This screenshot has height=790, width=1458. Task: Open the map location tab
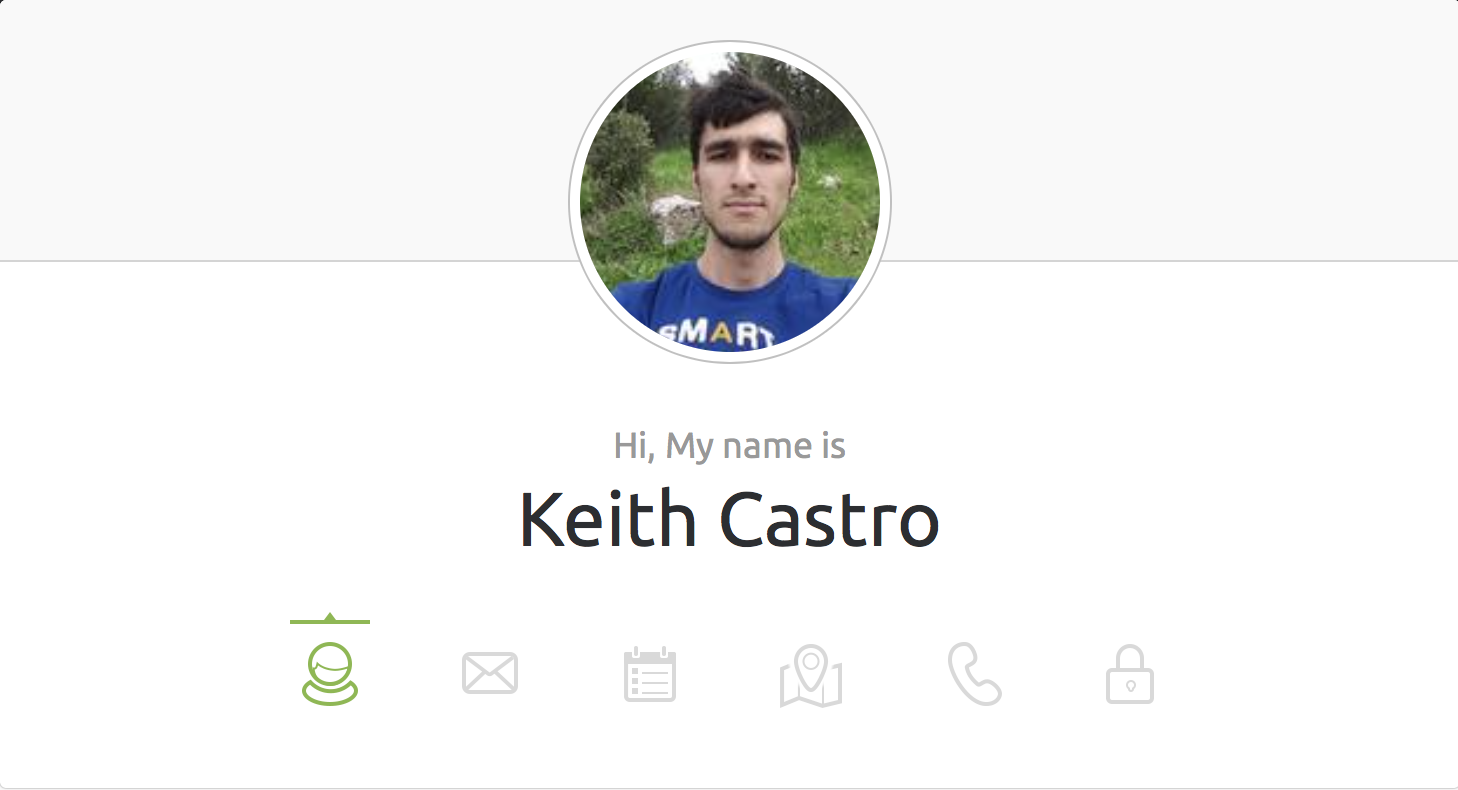point(811,675)
